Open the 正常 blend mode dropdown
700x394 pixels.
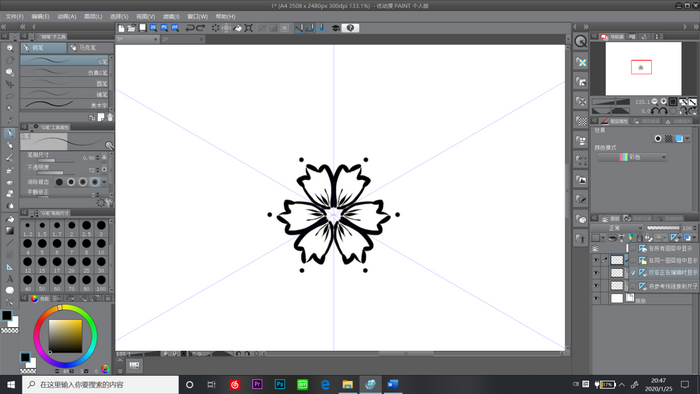coord(618,228)
